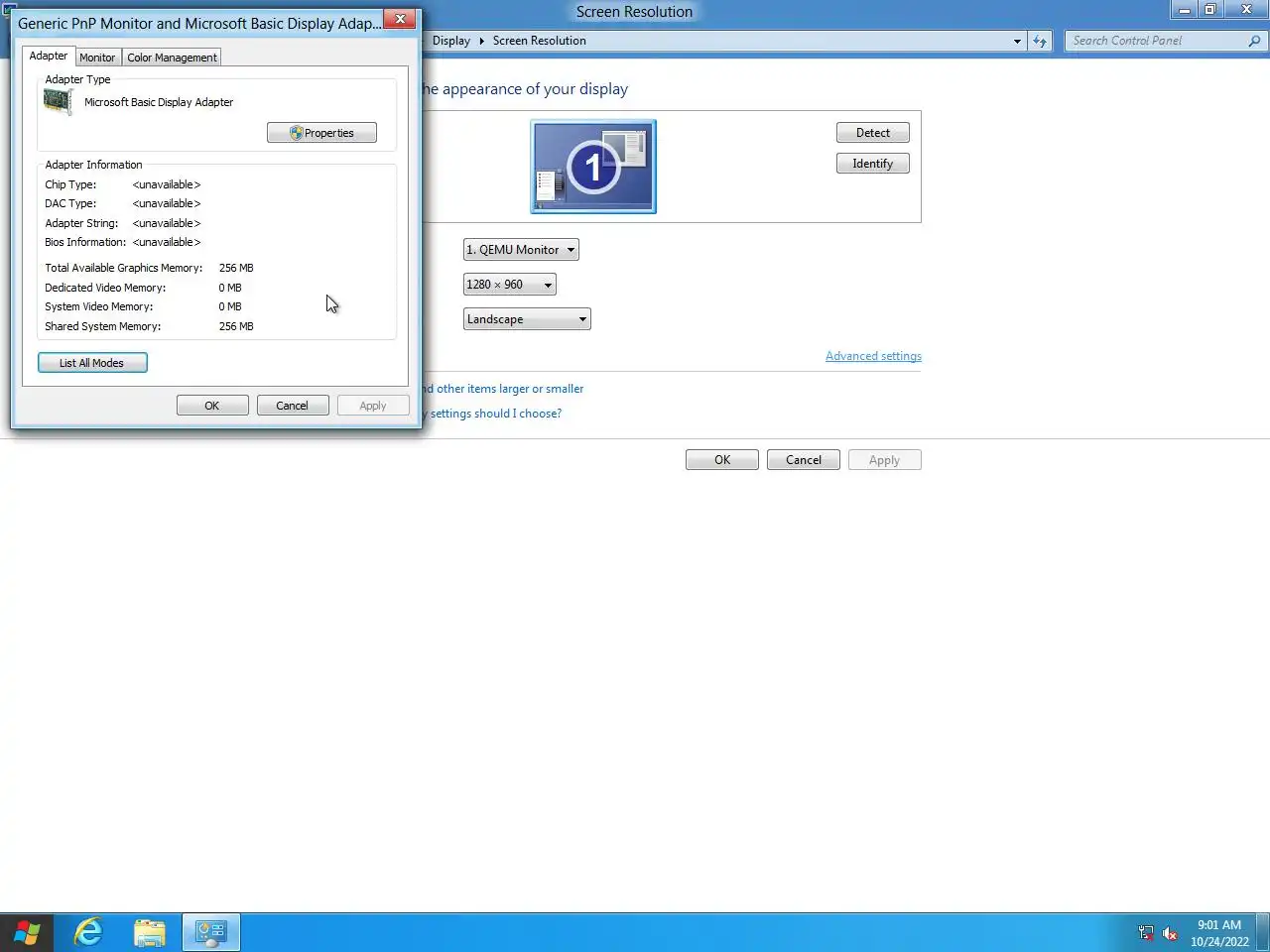This screenshot has width=1270, height=952.
Task: Launch Internet Explorer from the taskbar
Action: tap(88, 933)
